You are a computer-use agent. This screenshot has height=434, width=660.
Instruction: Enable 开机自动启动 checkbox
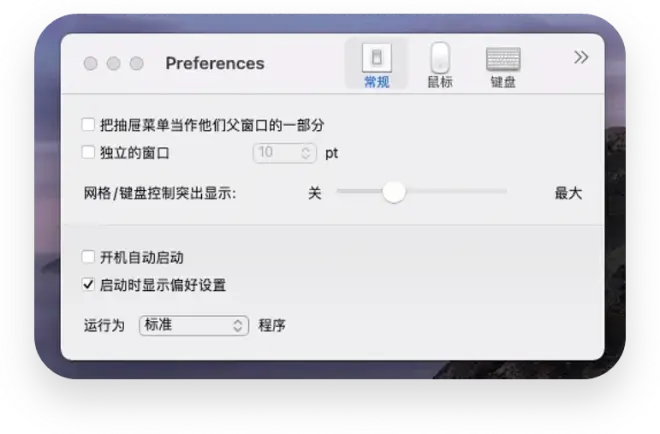pos(88,257)
